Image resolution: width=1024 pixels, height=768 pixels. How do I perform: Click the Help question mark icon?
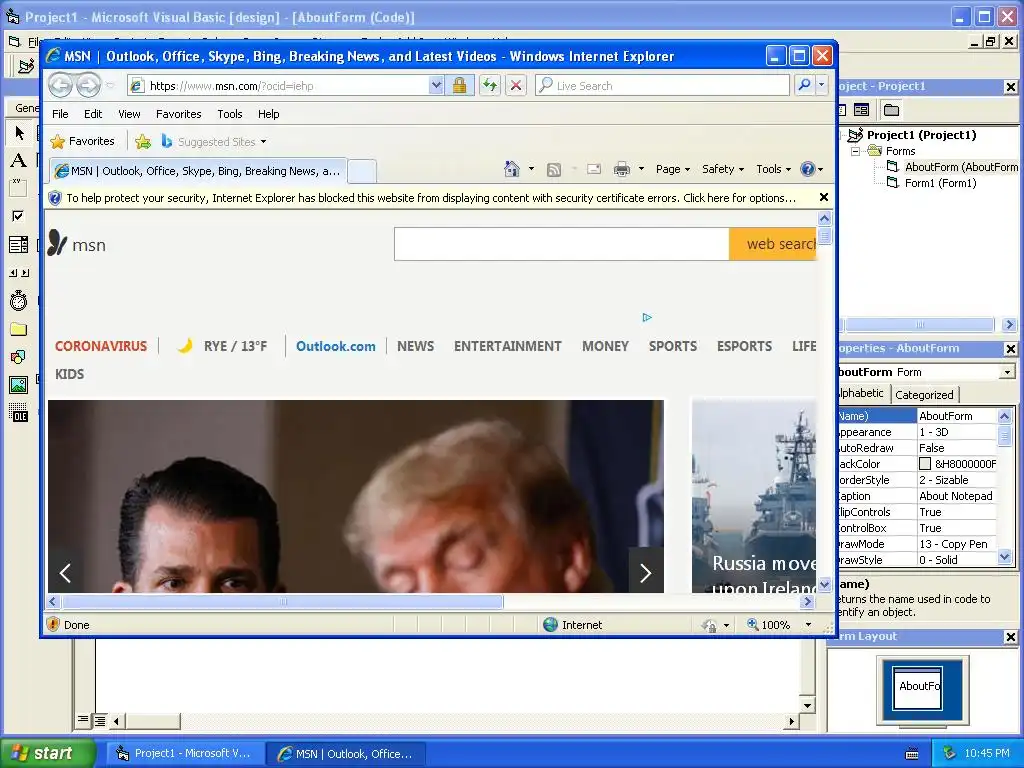click(x=808, y=169)
